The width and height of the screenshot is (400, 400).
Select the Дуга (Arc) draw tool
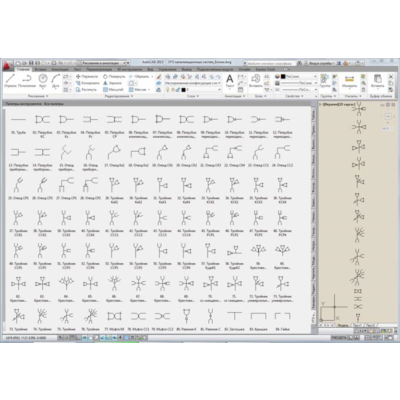(x=56, y=81)
